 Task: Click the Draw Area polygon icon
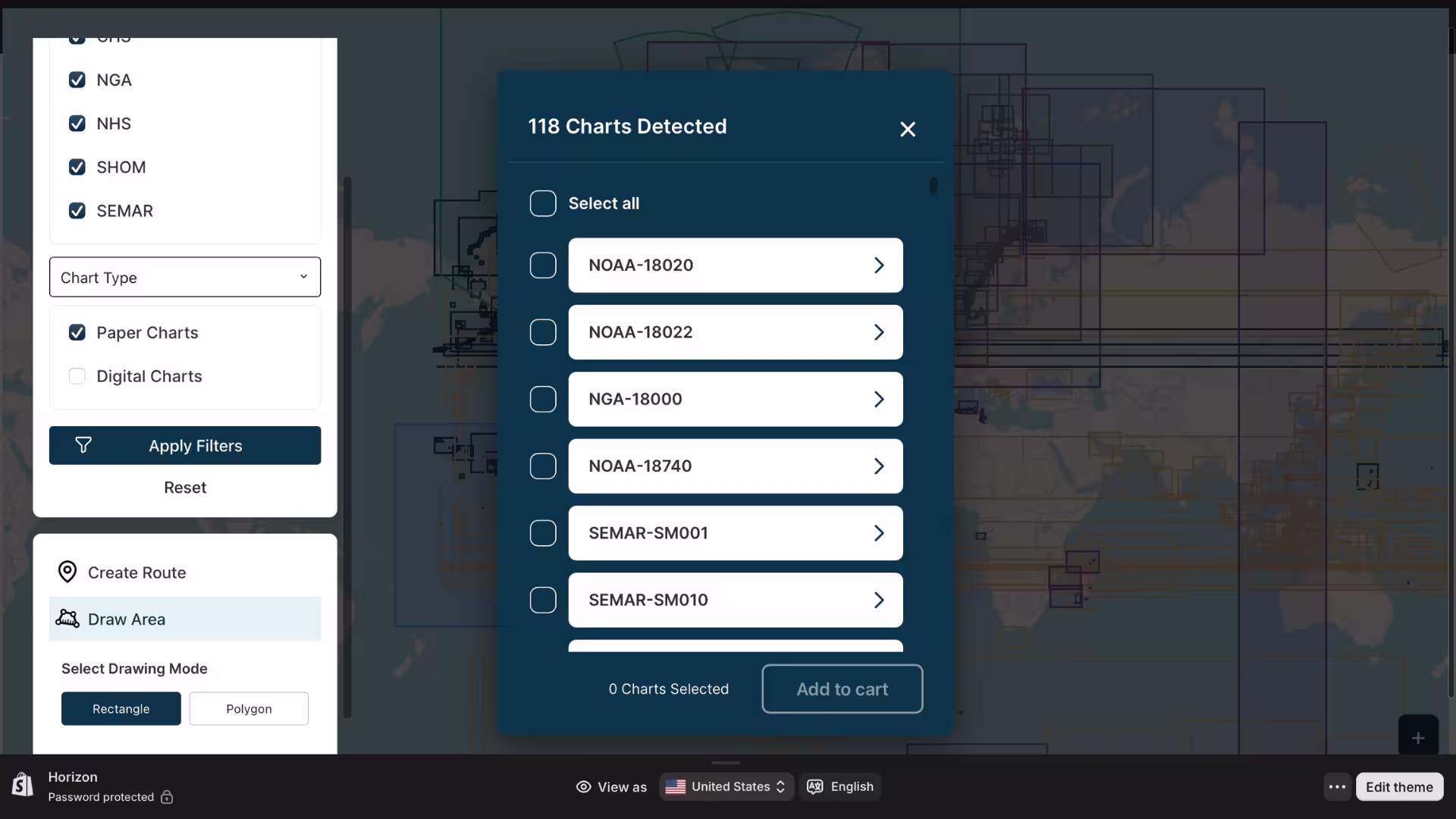[x=67, y=619]
